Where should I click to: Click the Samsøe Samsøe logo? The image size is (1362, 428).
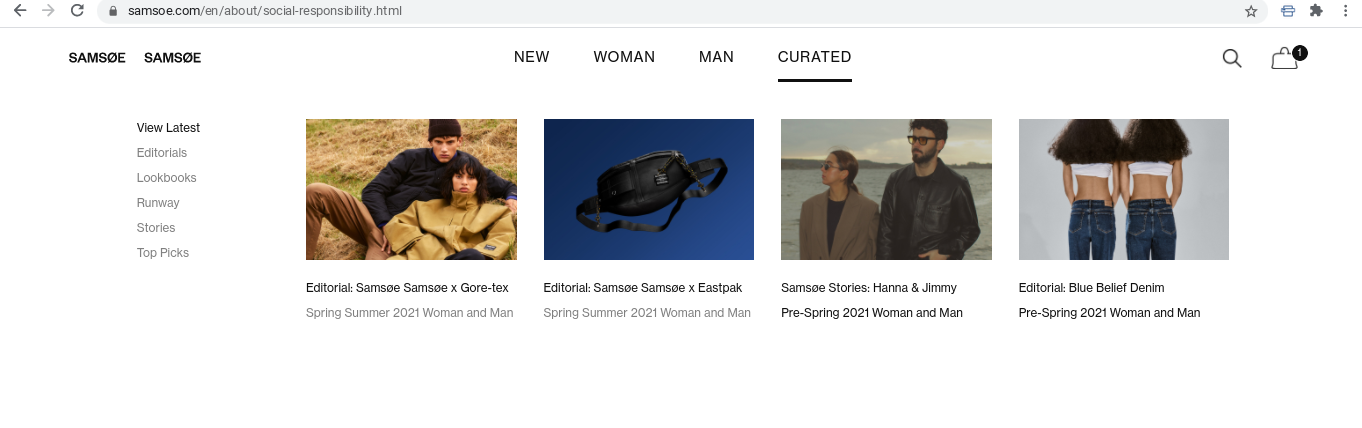(x=135, y=58)
